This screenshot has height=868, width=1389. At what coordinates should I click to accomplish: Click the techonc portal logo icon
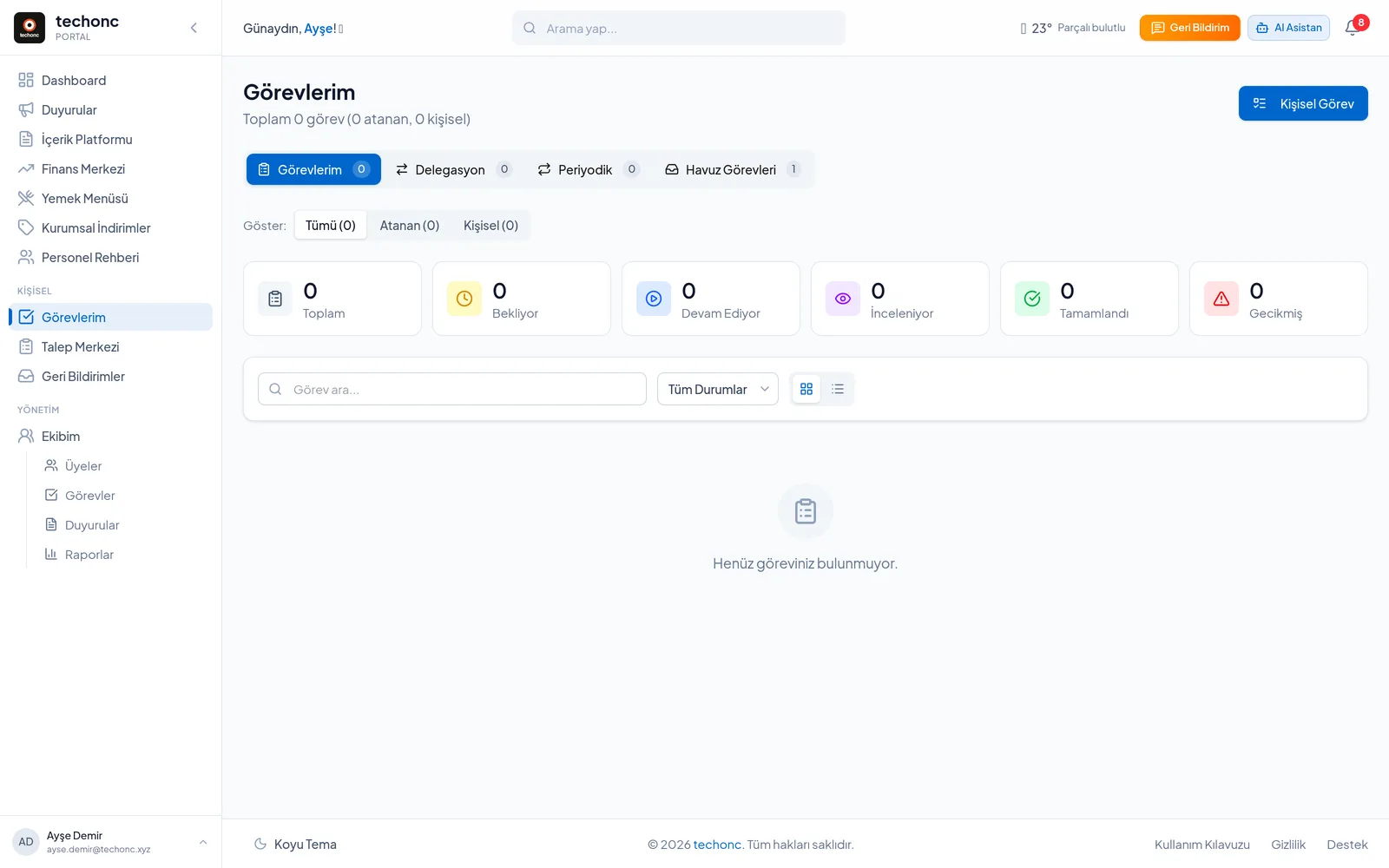click(x=30, y=28)
